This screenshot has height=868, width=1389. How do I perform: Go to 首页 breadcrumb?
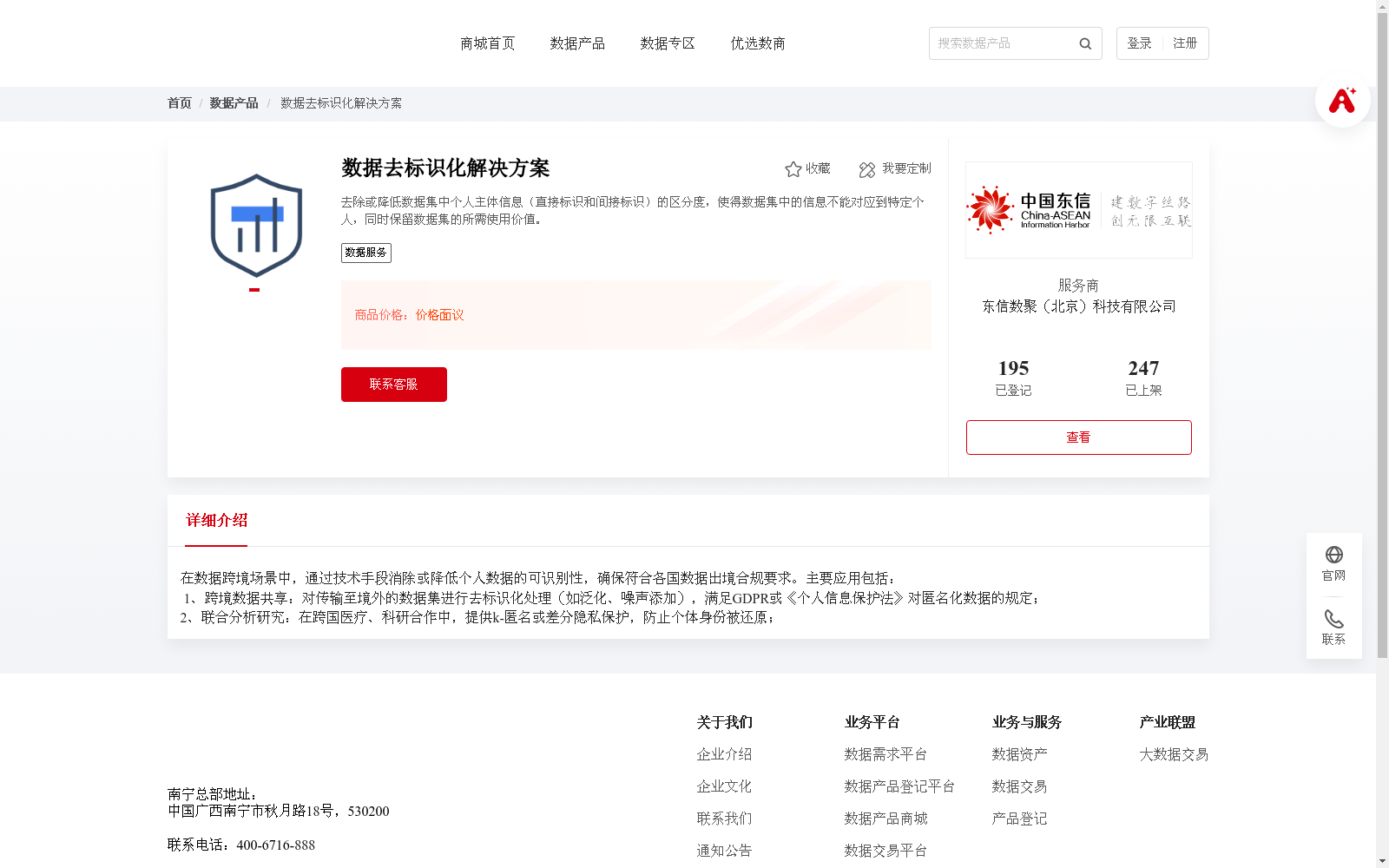pyautogui.click(x=179, y=103)
